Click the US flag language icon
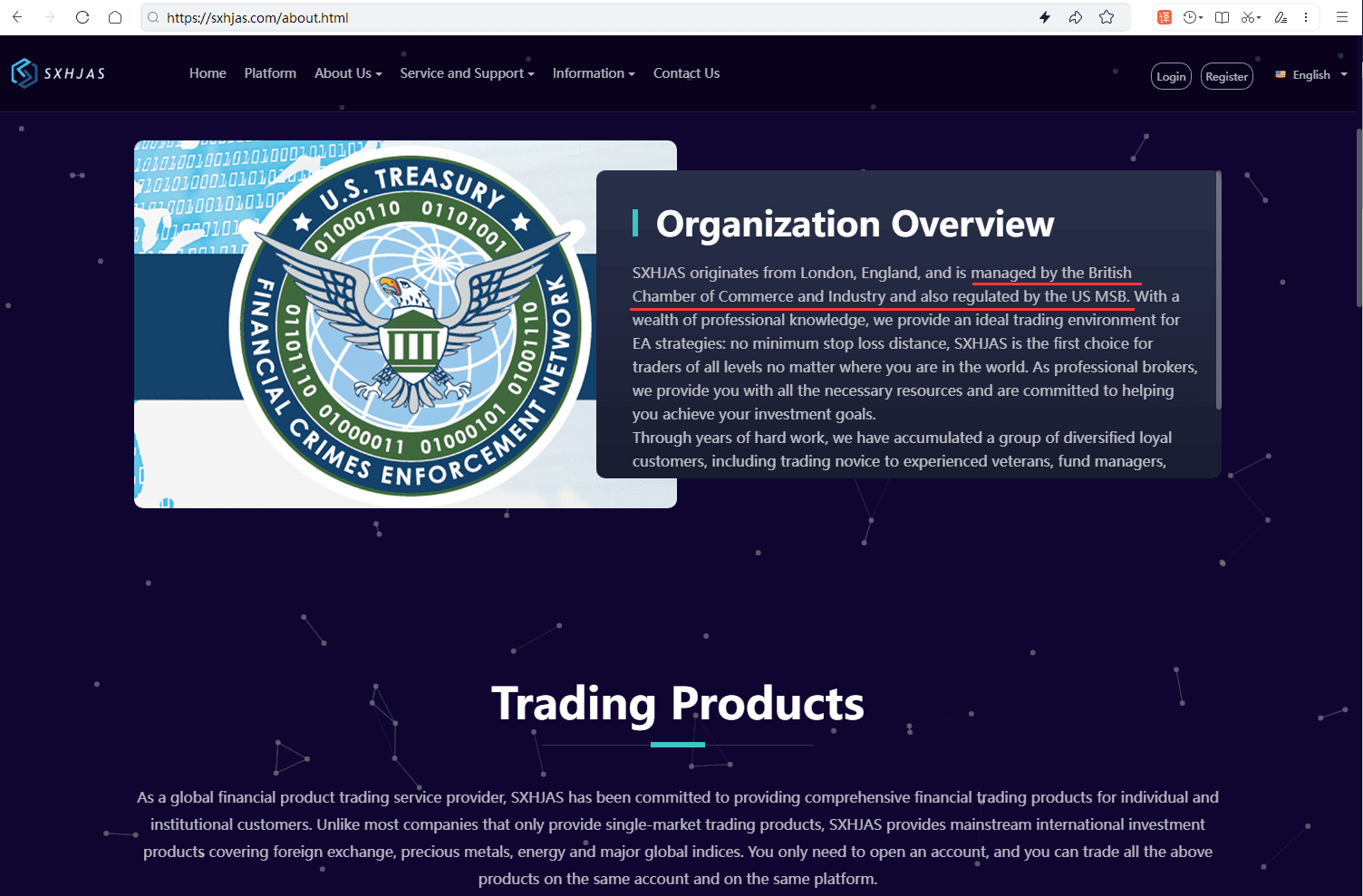This screenshot has width=1363, height=896. point(1281,74)
